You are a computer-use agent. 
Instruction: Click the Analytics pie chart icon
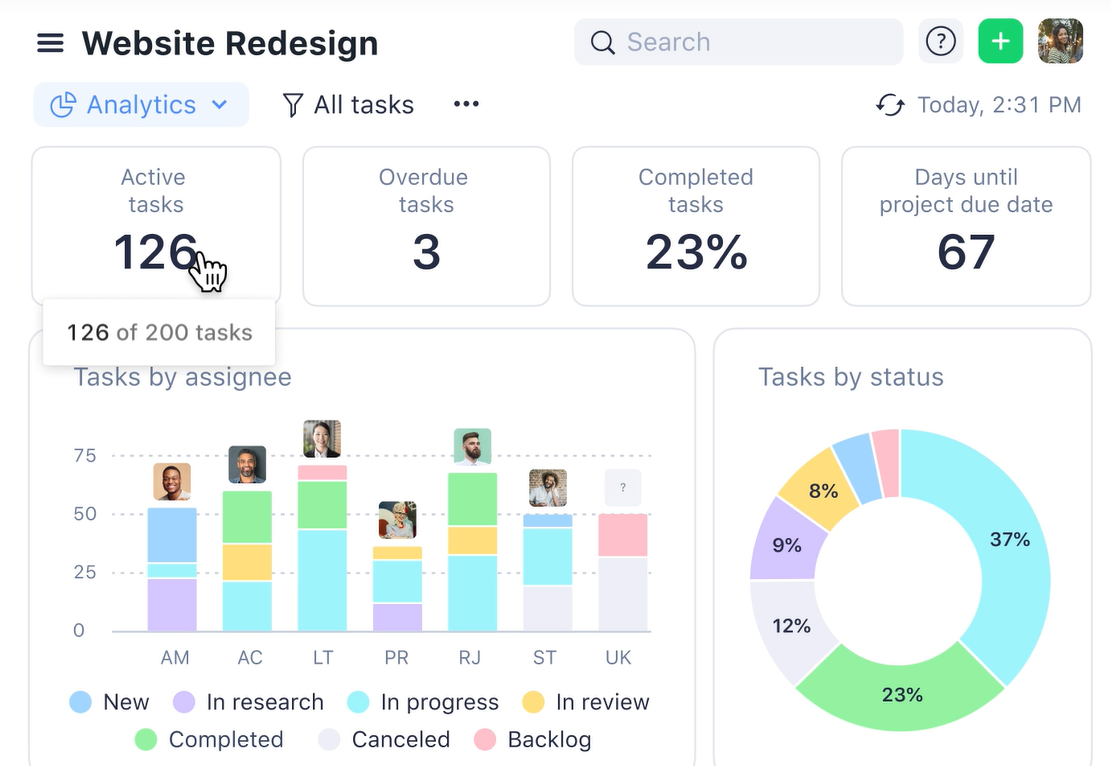[63, 105]
